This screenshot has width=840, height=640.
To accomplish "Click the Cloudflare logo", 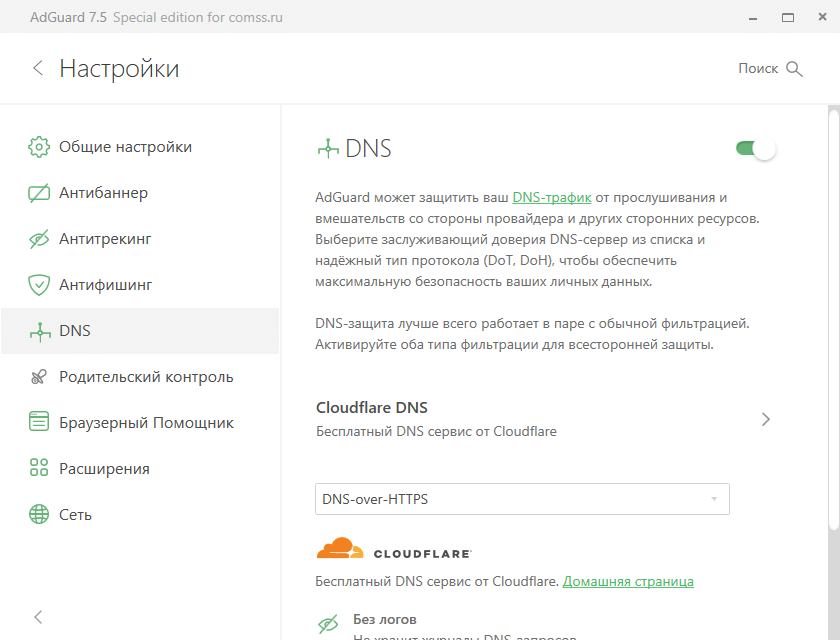I will click(393, 549).
